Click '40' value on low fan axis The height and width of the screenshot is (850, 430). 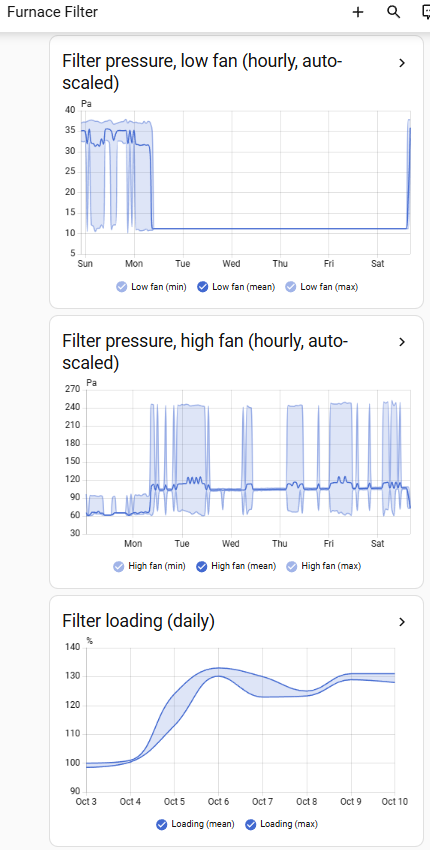click(x=70, y=111)
